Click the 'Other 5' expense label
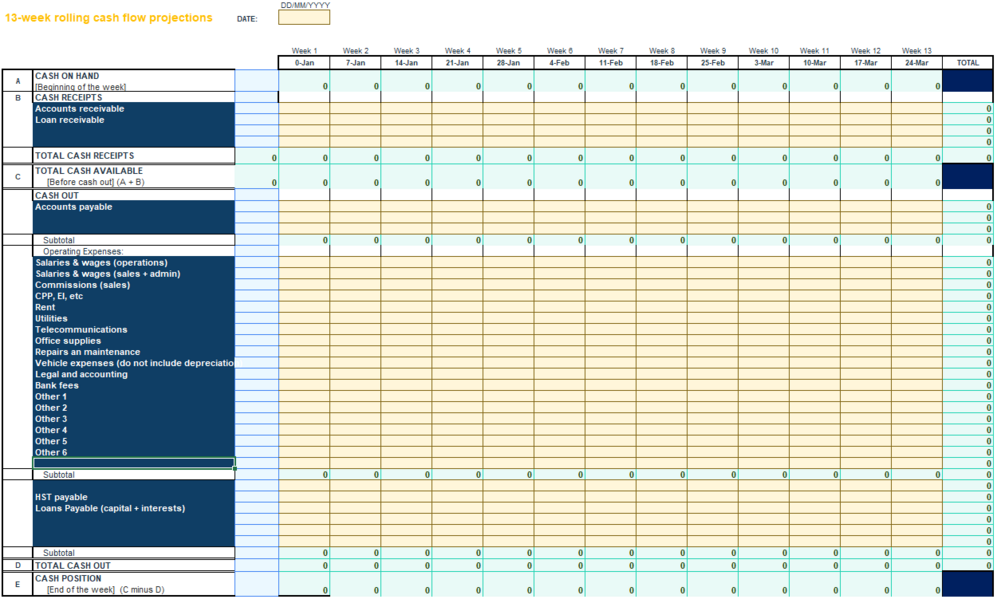Viewport: 1005px width, 607px height. pyautogui.click(x=51, y=441)
